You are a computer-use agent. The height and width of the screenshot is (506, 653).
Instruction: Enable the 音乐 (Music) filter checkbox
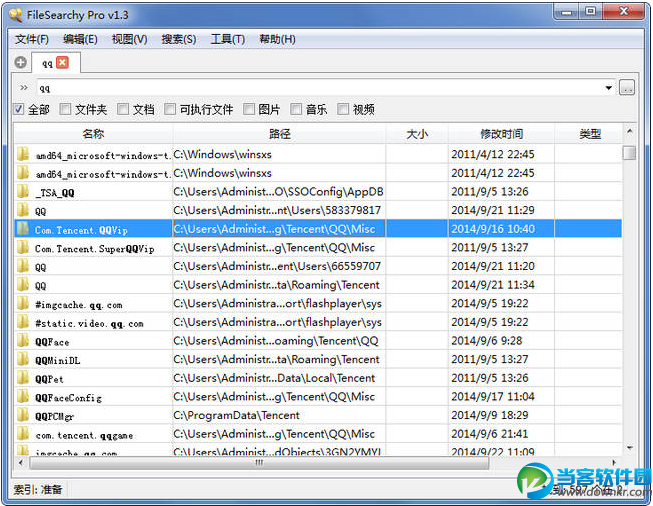[296, 109]
